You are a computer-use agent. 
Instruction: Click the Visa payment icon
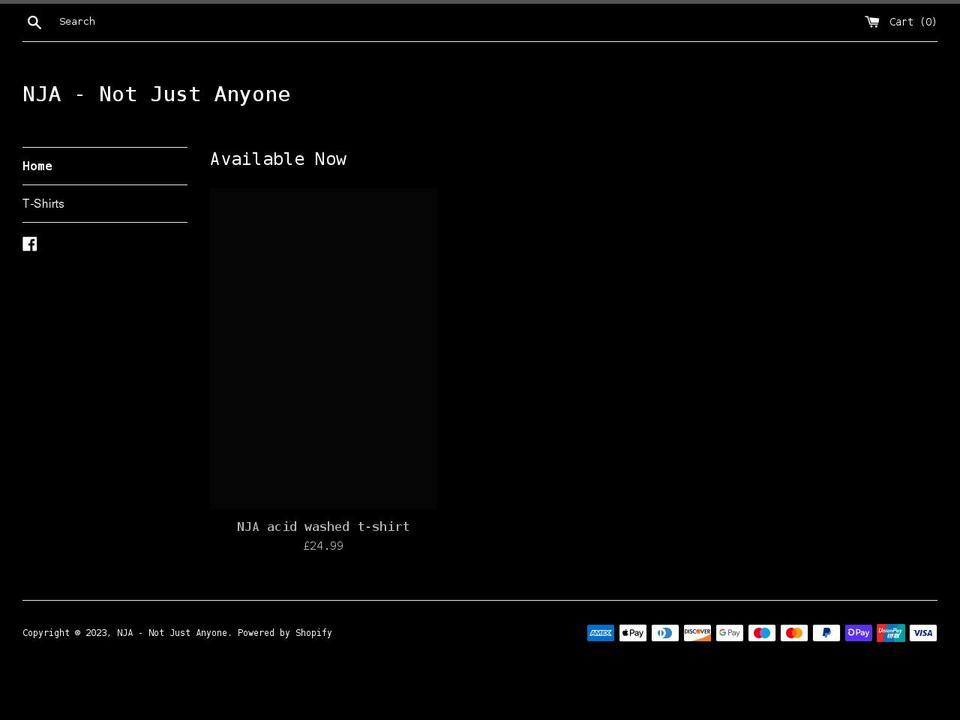pos(923,632)
